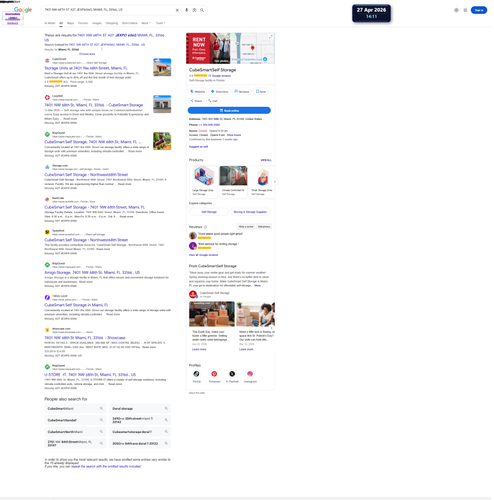This screenshot has width=494, height=500.
Task: Click CubeSmart phone number link
Action: [209, 125]
